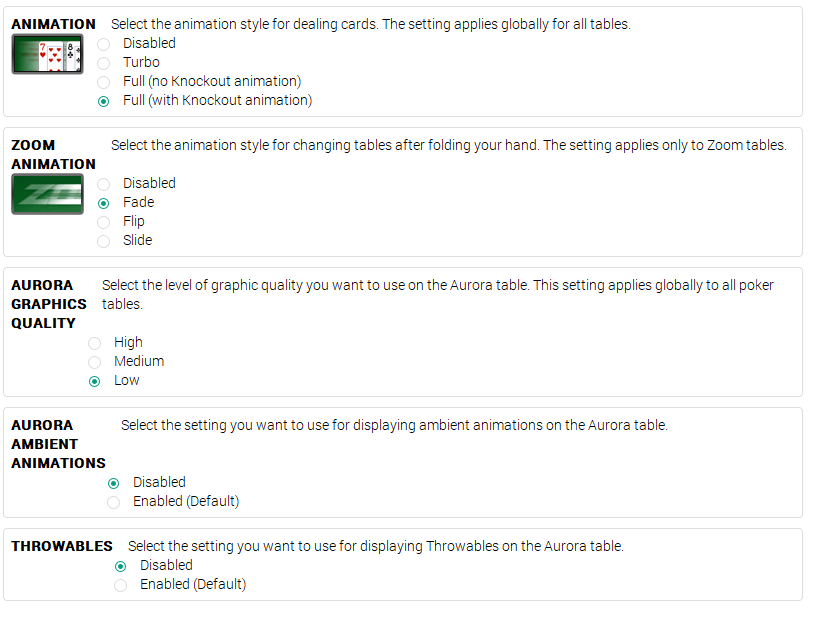This screenshot has width=823, height=624.
Task: Choose Turbo animation style
Action: 103,63
